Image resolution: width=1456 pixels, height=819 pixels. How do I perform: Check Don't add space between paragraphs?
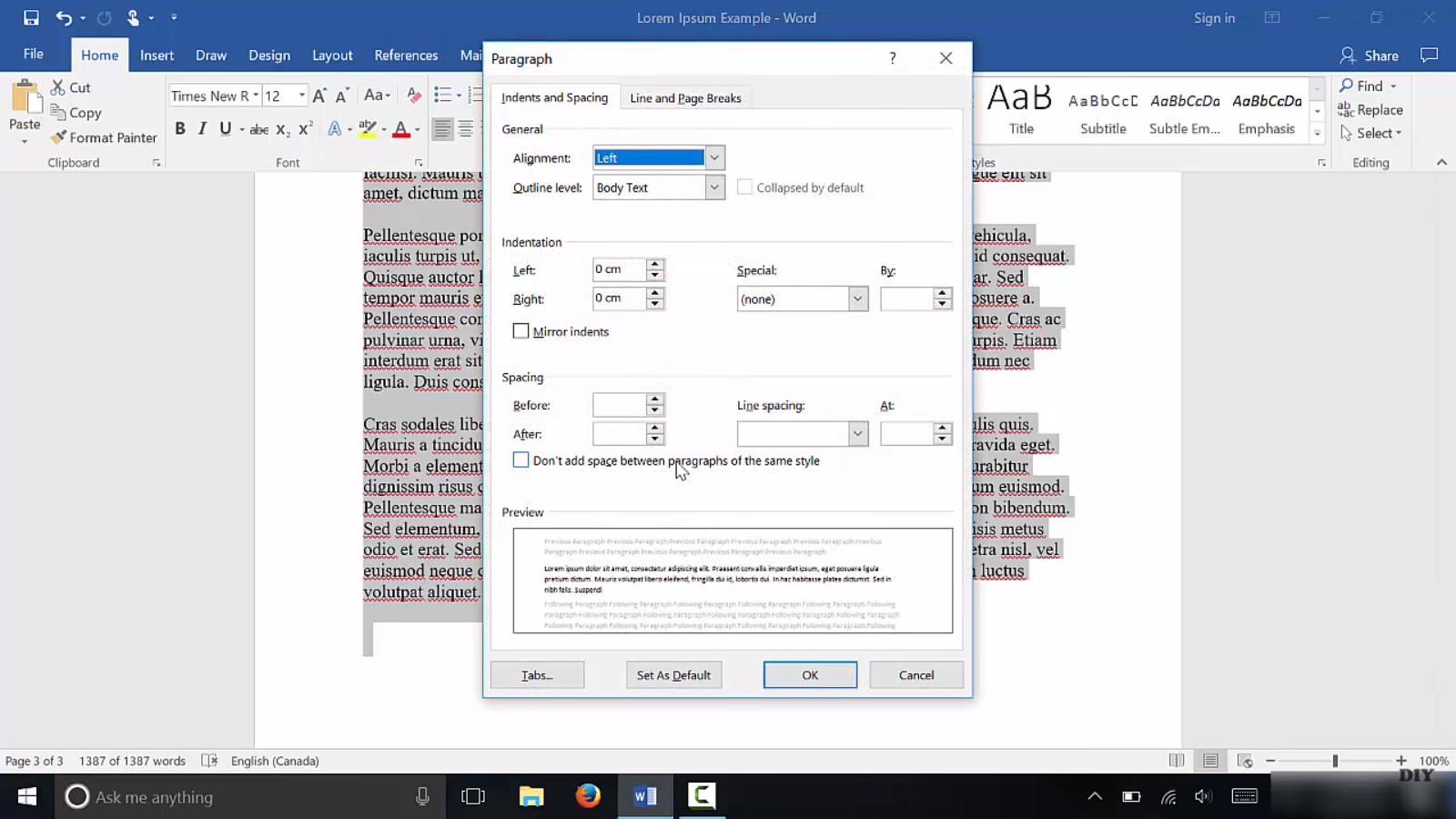click(521, 460)
